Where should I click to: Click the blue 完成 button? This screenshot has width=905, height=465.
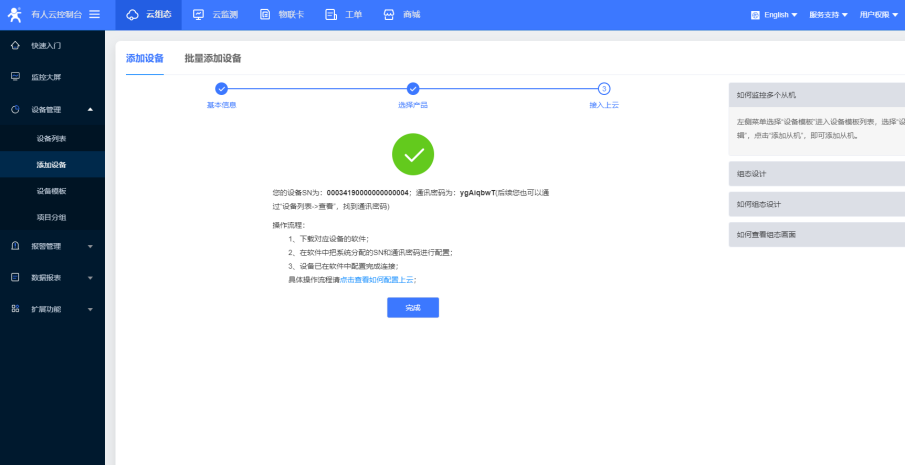pos(412,308)
